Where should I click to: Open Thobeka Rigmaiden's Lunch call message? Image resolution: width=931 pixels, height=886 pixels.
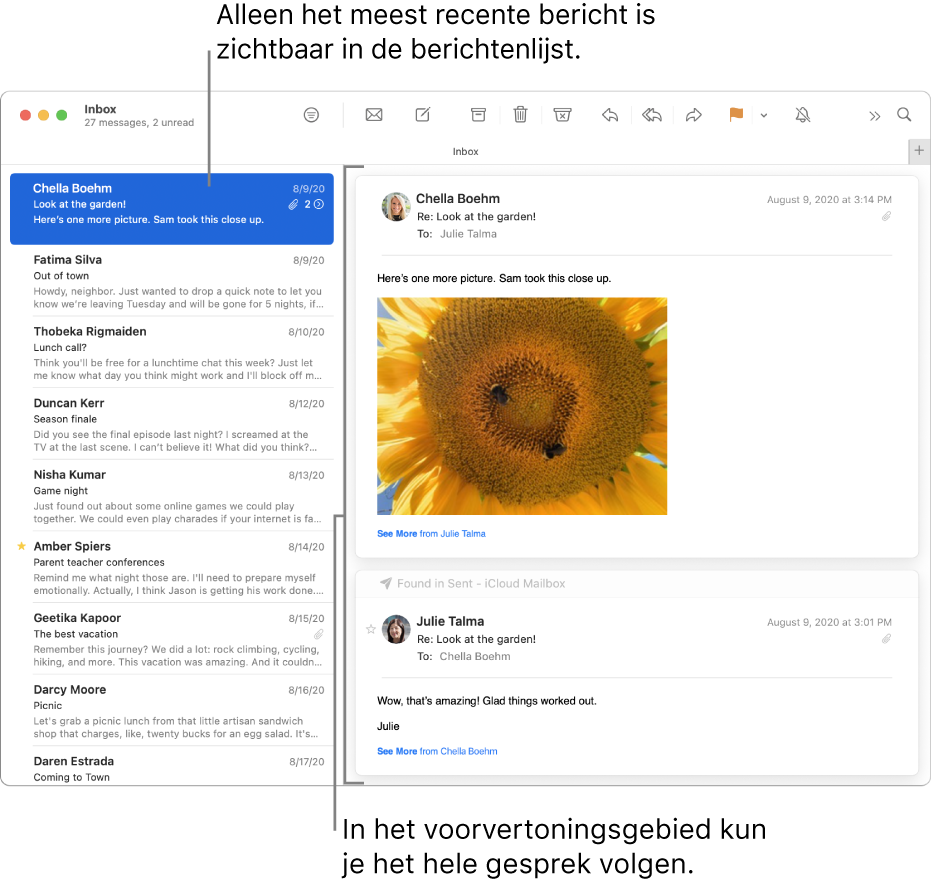(x=178, y=353)
